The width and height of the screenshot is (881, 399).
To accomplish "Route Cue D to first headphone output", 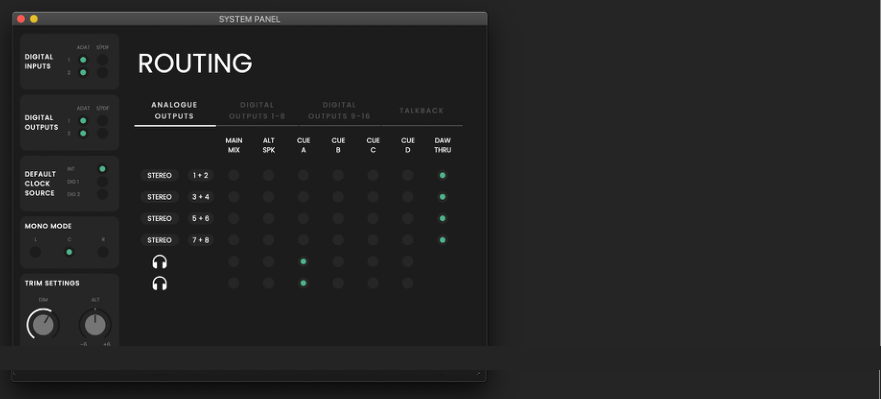I will [x=408, y=261].
